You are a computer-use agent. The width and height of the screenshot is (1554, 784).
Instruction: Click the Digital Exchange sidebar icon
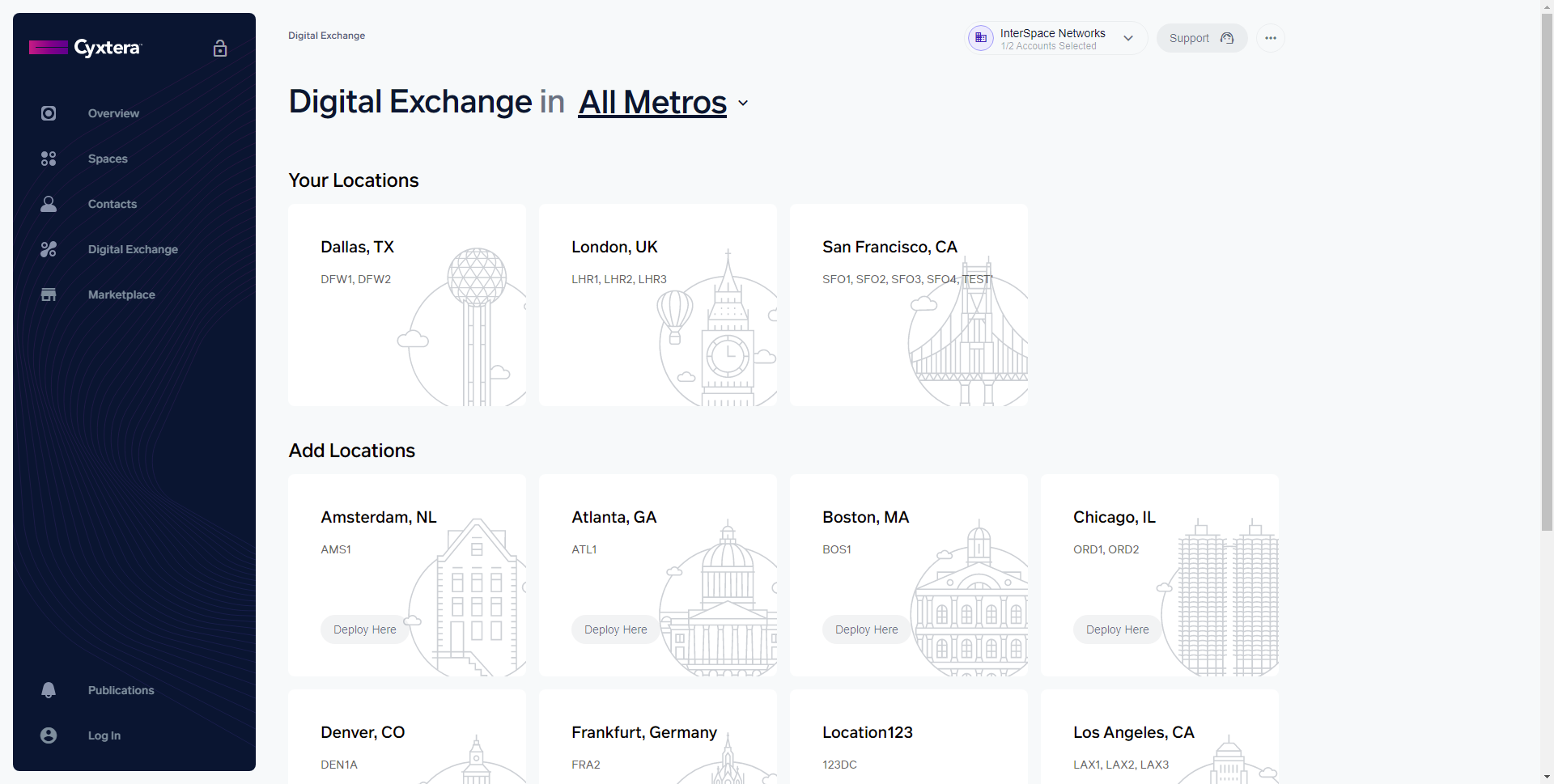(x=49, y=249)
